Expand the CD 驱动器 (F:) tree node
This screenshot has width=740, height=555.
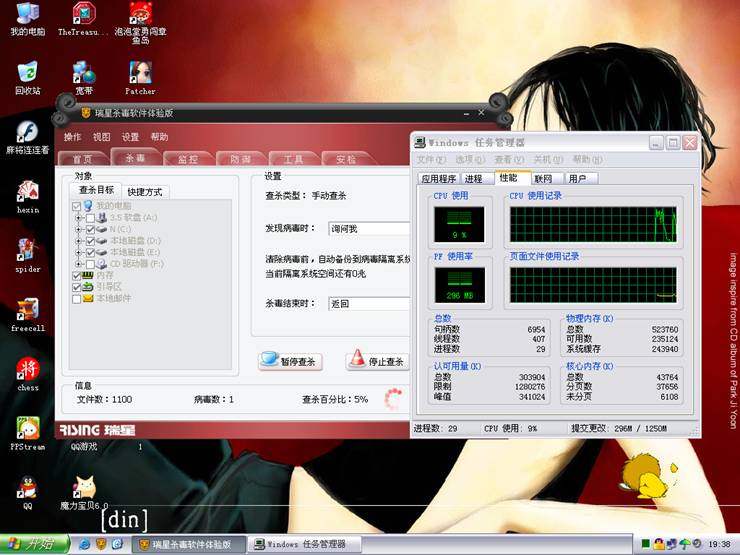79,264
